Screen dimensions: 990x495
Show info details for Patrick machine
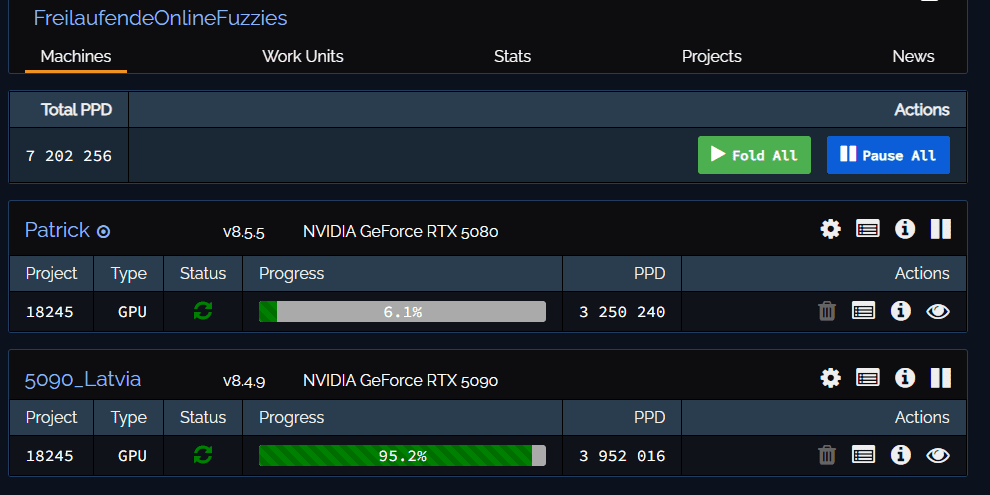tap(905, 230)
